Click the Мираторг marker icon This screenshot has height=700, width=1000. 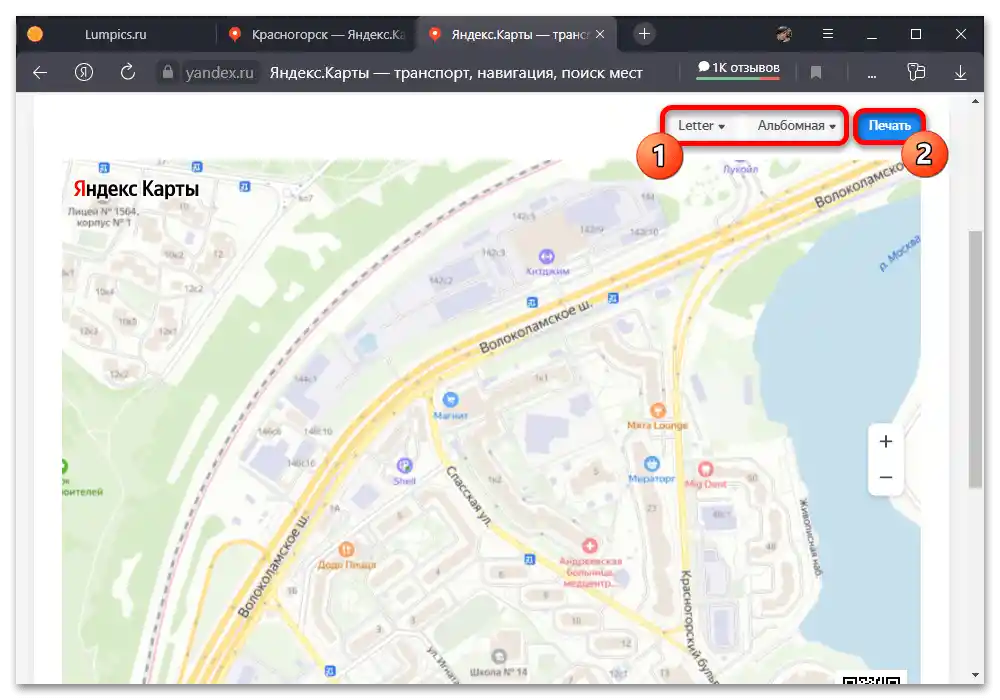(x=651, y=463)
